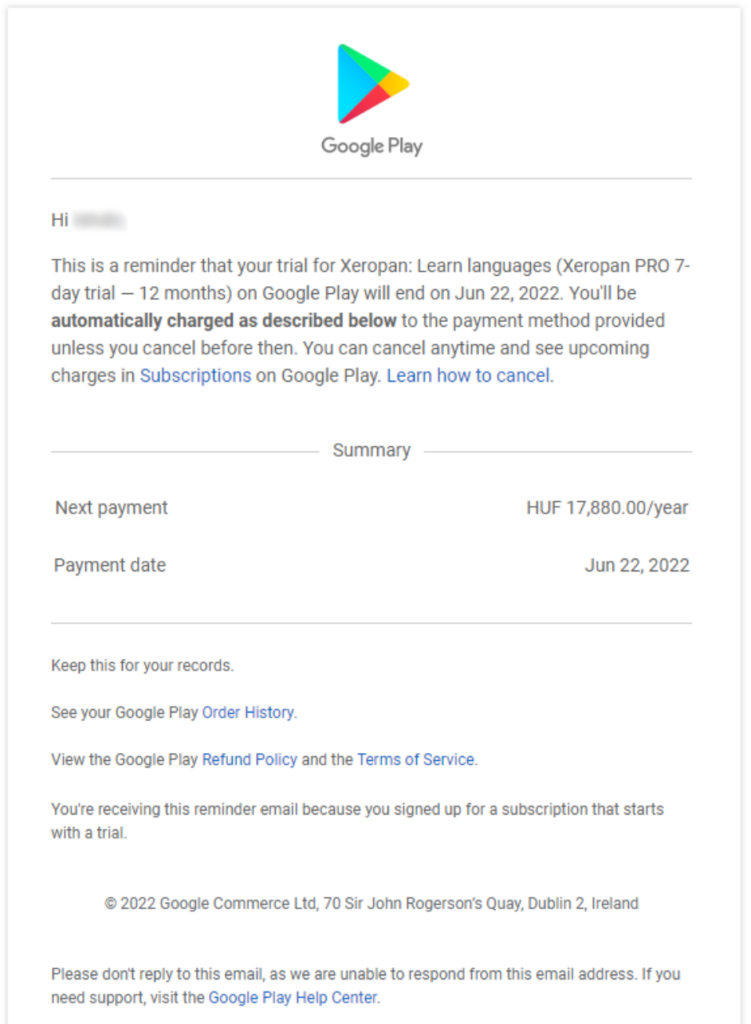This screenshot has height=1024, width=751.
Task: Click the Payment date label
Action: pos(110,566)
